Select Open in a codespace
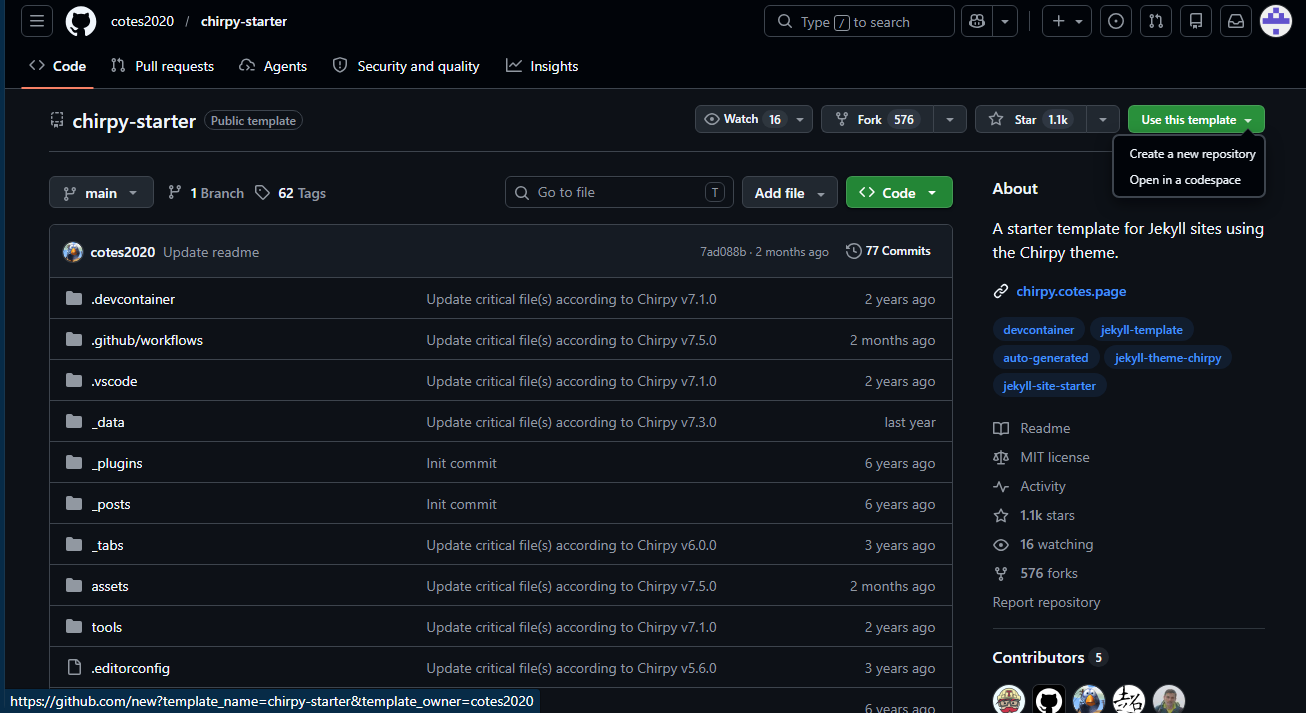This screenshot has width=1306, height=713. pos(1185,180)
